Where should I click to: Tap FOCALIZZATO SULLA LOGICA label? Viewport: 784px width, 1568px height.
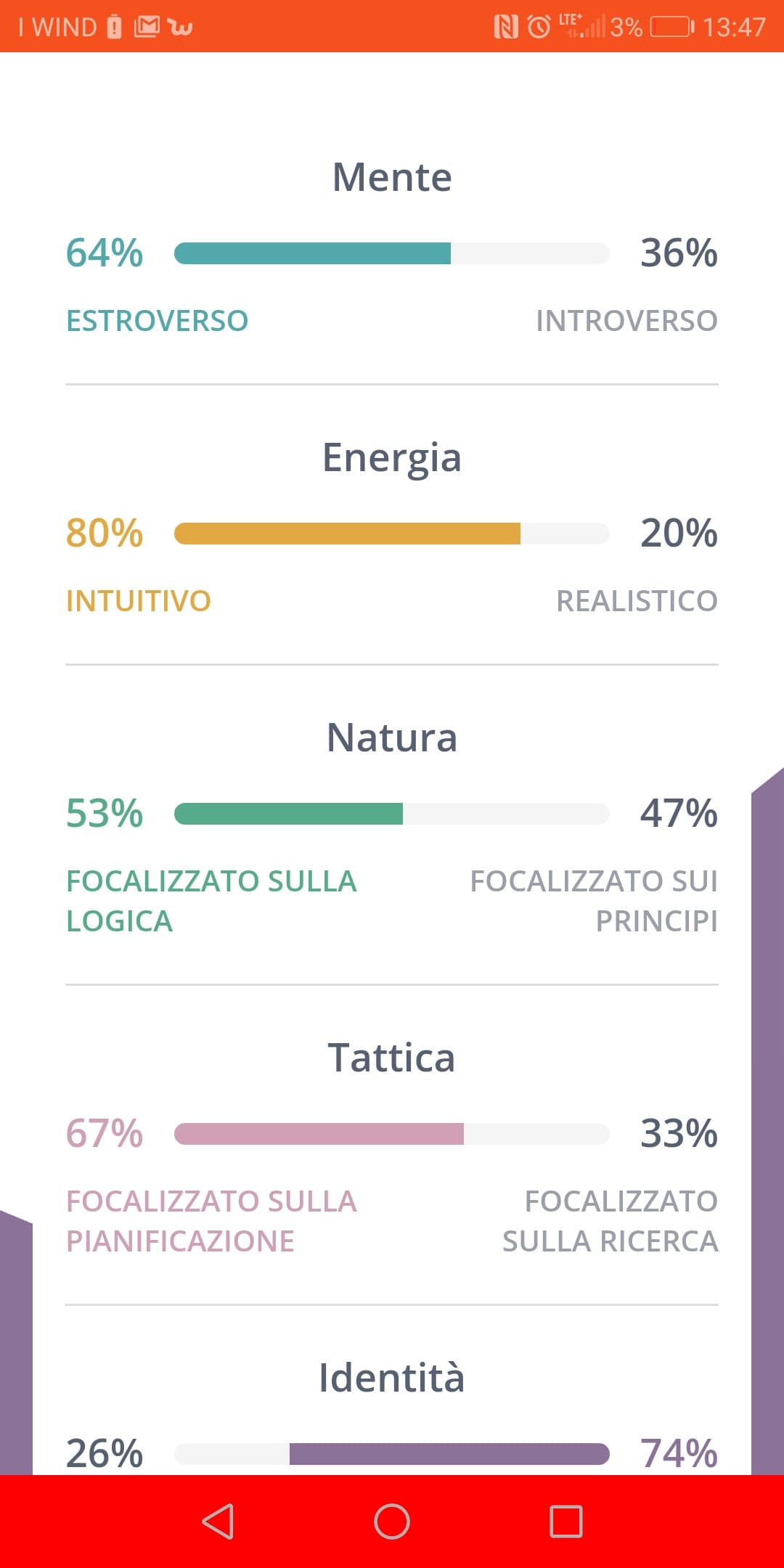point(211,901)
